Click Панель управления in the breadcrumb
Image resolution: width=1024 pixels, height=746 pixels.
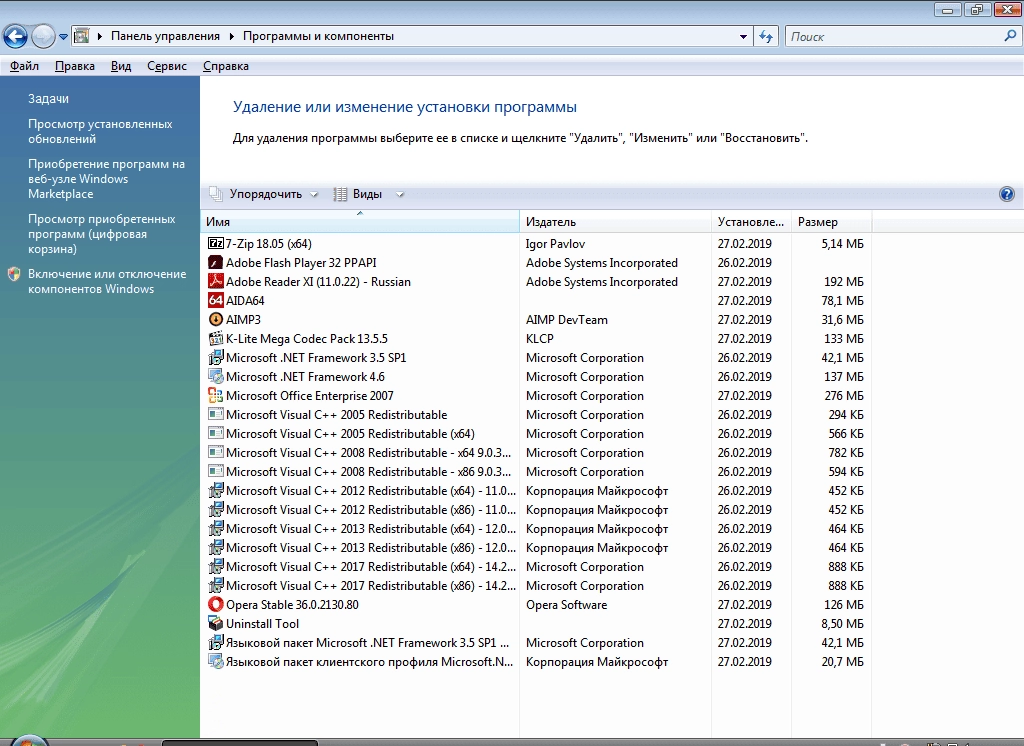click(165, 36)
